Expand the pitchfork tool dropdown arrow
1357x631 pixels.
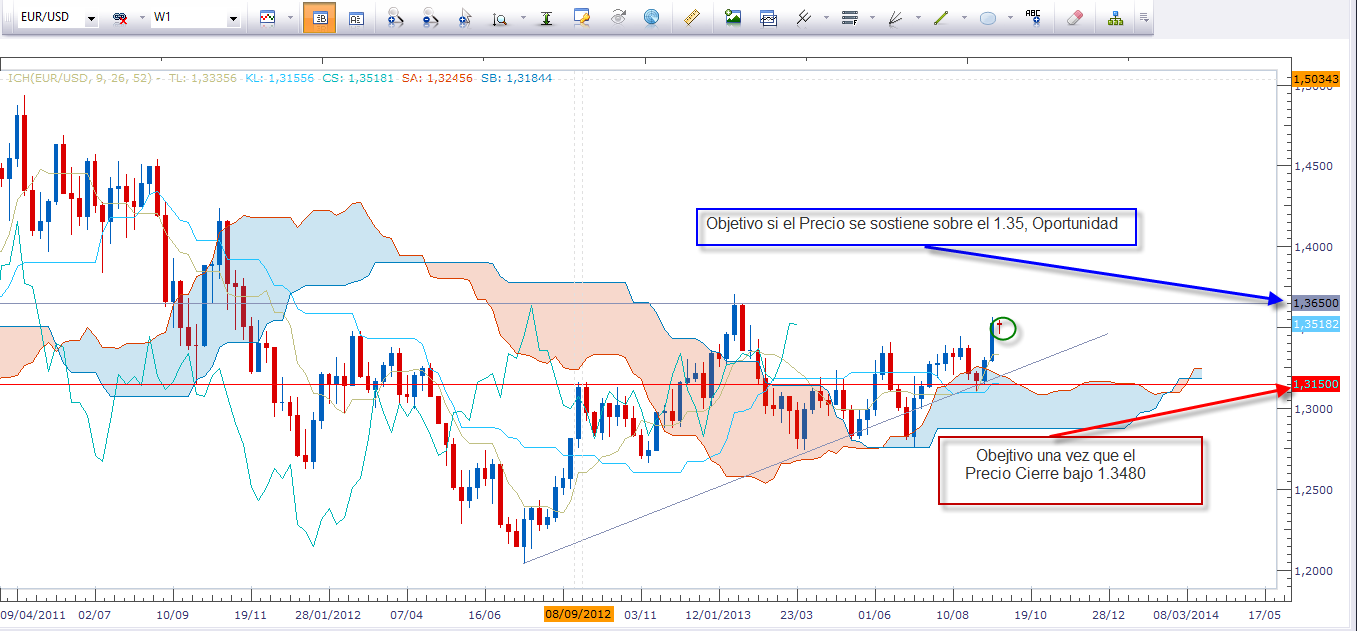coord(826,18)
